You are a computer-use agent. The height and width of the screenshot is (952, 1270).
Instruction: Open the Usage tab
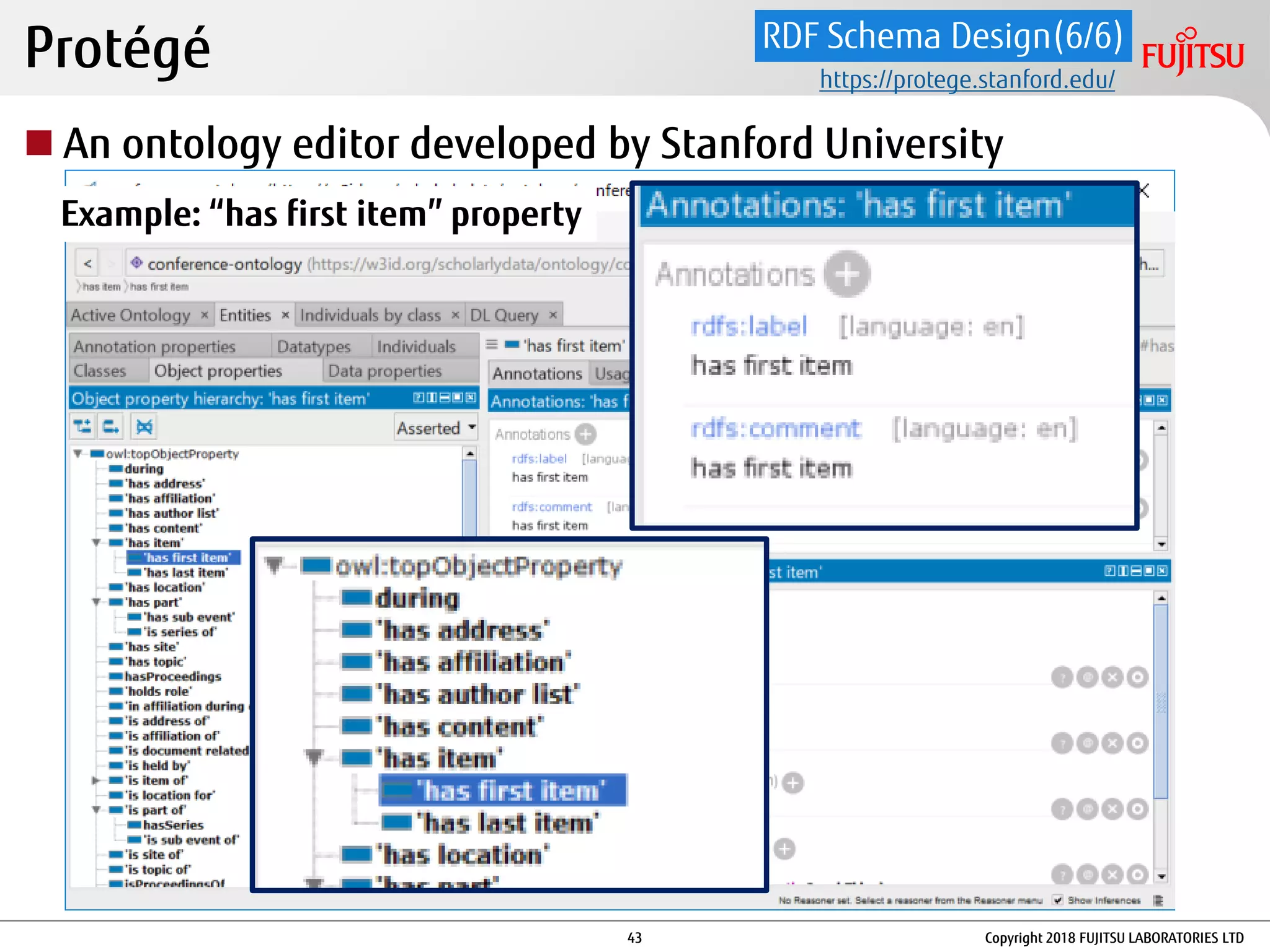coord(611,373)
